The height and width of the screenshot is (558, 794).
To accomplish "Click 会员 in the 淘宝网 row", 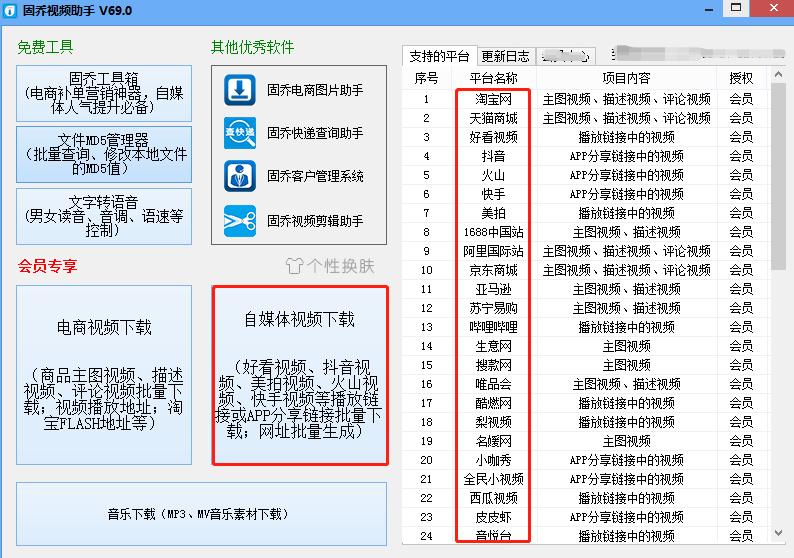I will click(741, 99).
